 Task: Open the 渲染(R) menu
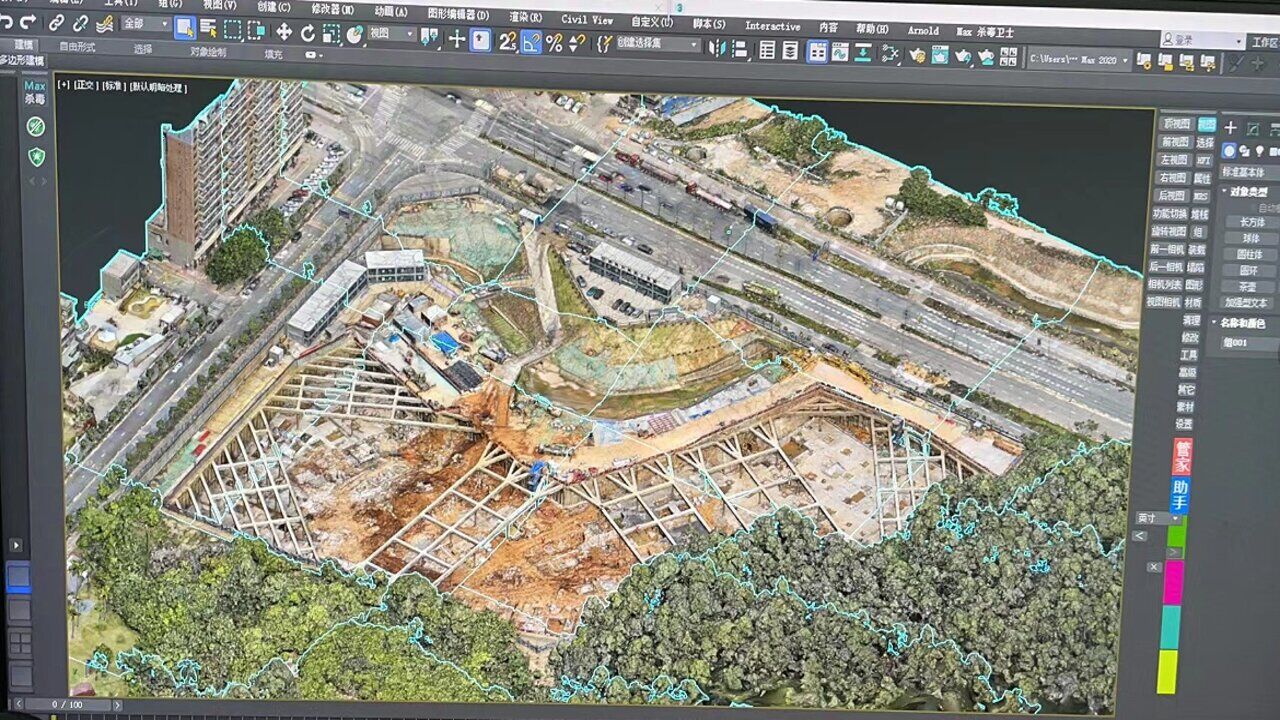coord(526,17)
